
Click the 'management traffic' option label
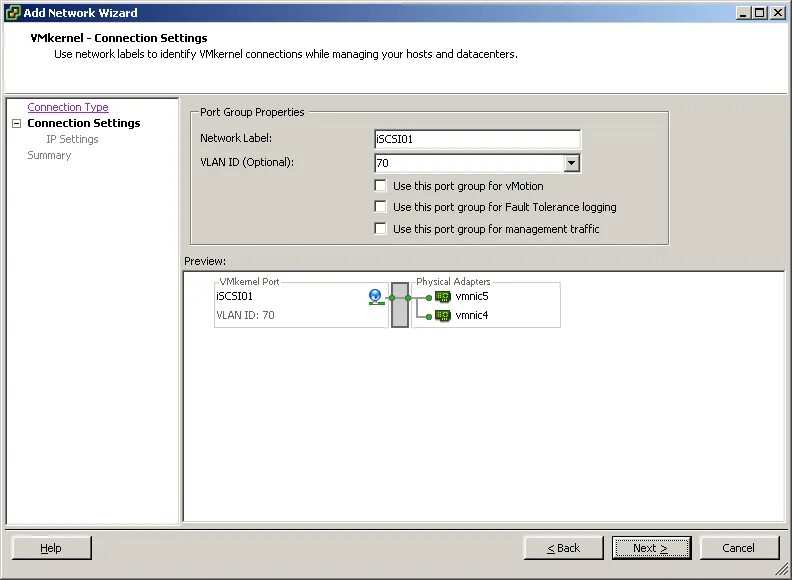tap(496, 229)
